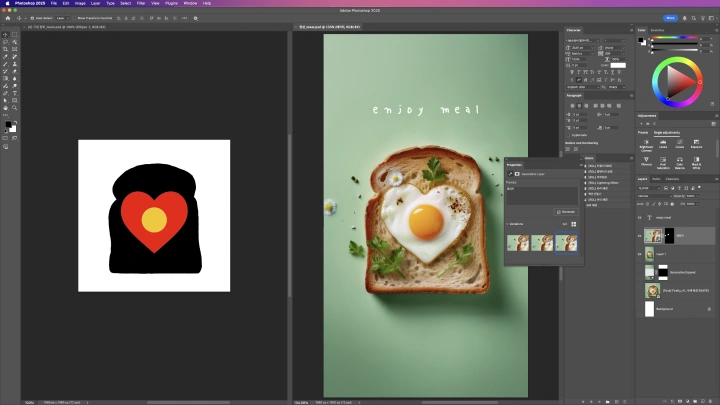Viewport: 720px width, 405px height.
Task: Select the Rectangle shape tool
Action: click(15, 101)
